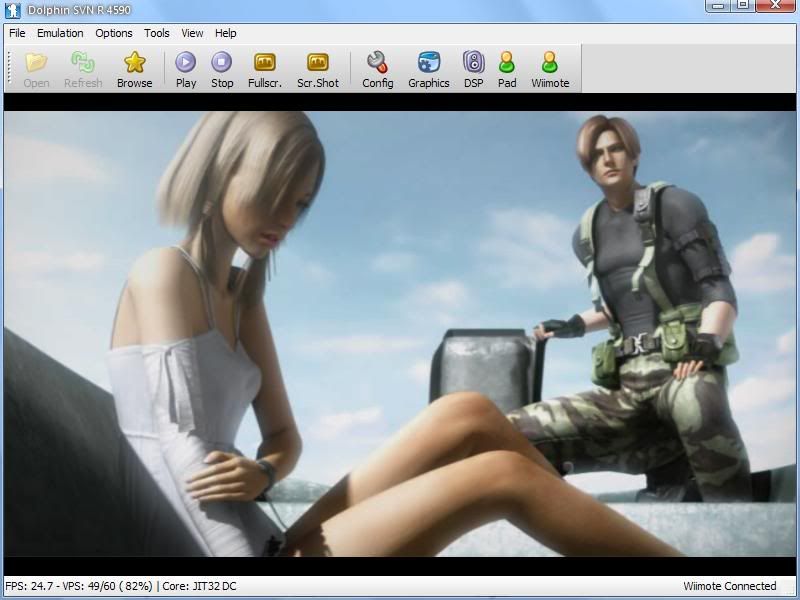Image resolution: width=800 pixels, height=600 pixels.
Task: Open the Options menu
Action: (114, 33)
